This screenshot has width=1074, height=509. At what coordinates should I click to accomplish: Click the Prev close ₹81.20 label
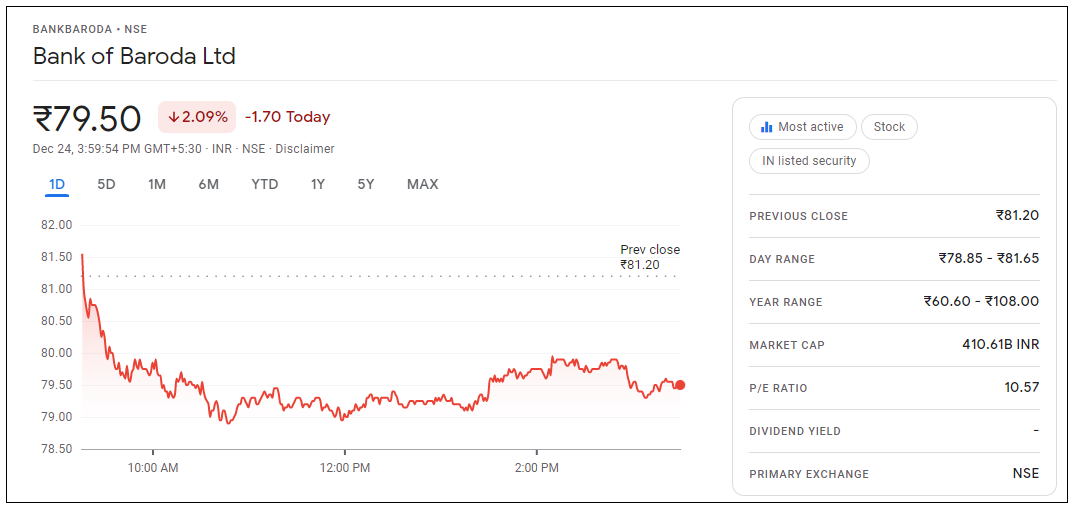649,257
